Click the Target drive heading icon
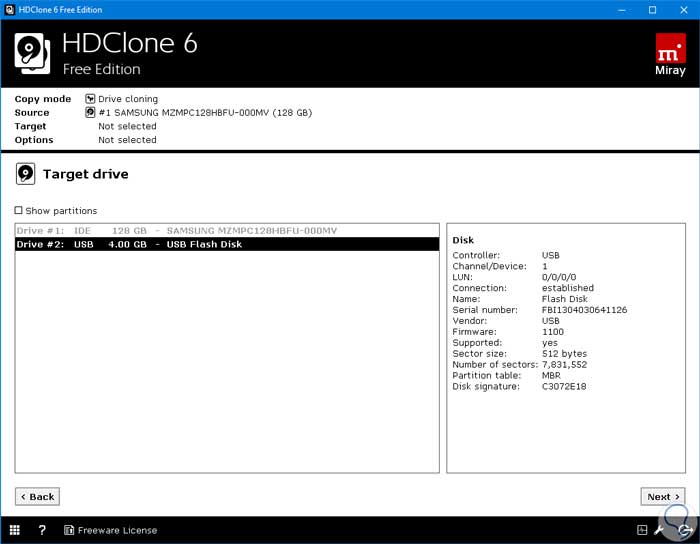Viewport: 700px width, 544px height. 25,174
